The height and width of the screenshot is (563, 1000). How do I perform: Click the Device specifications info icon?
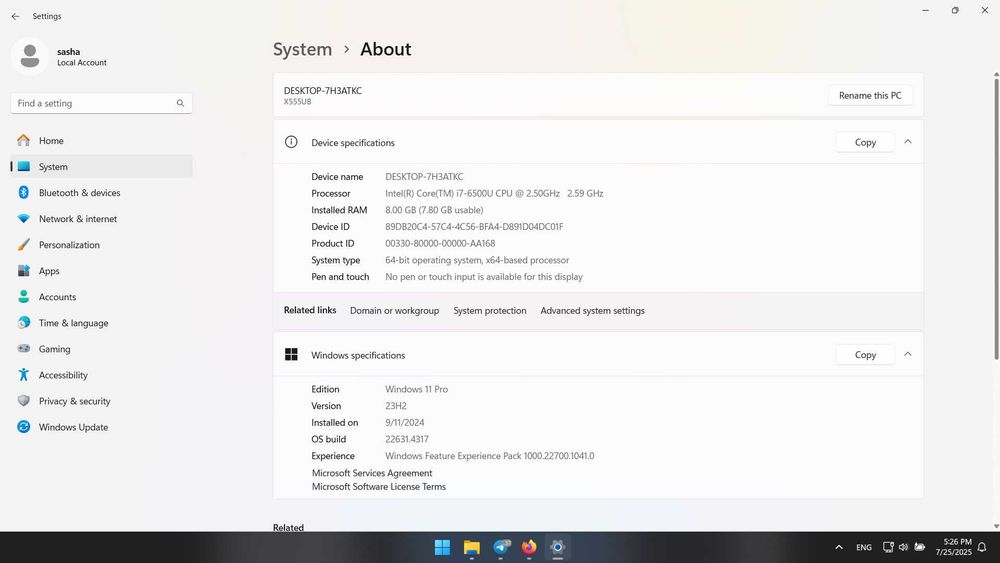coord(291,142)
